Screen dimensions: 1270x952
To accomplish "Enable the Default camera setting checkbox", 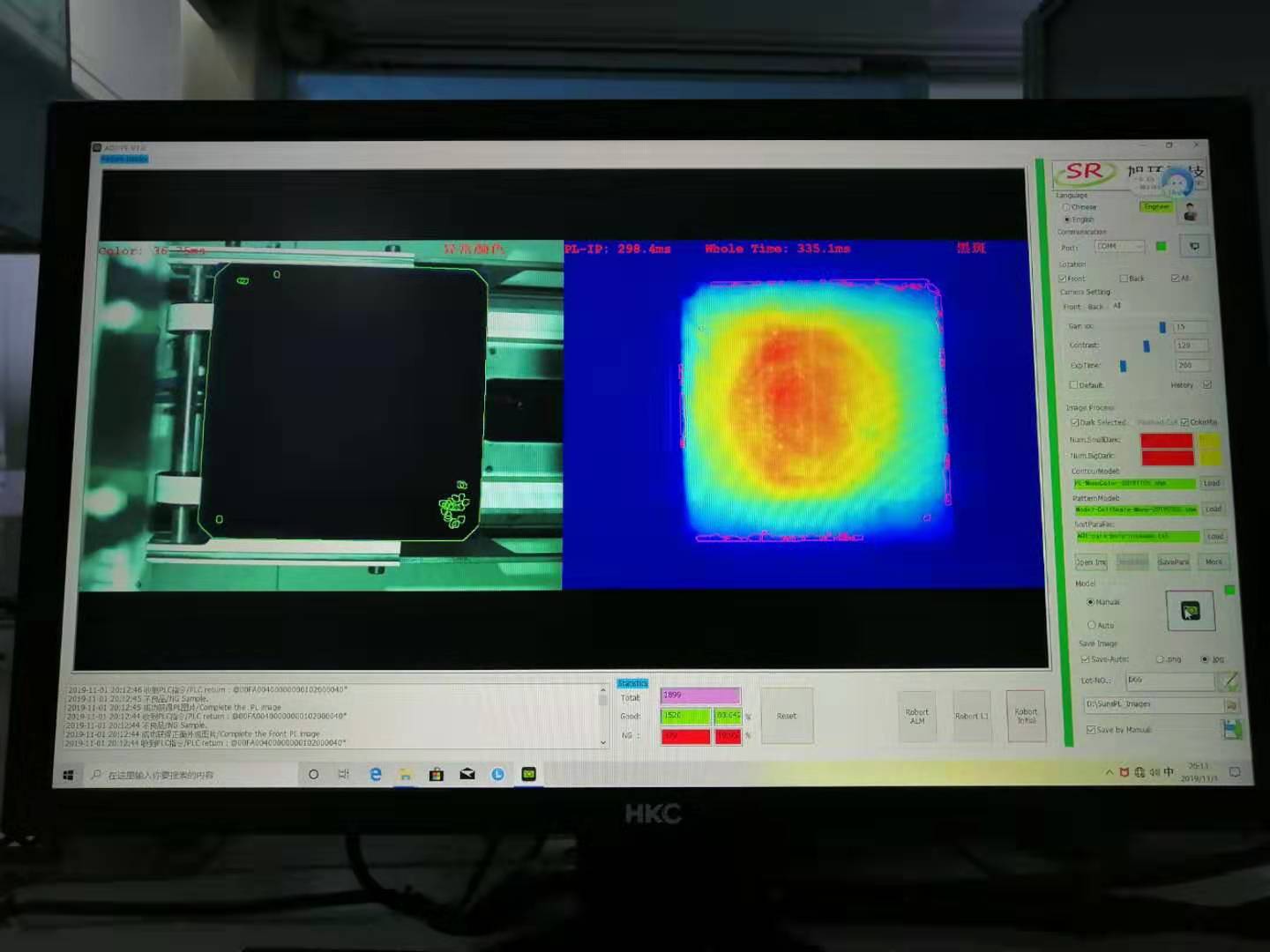I will (x=1073, y=385).
